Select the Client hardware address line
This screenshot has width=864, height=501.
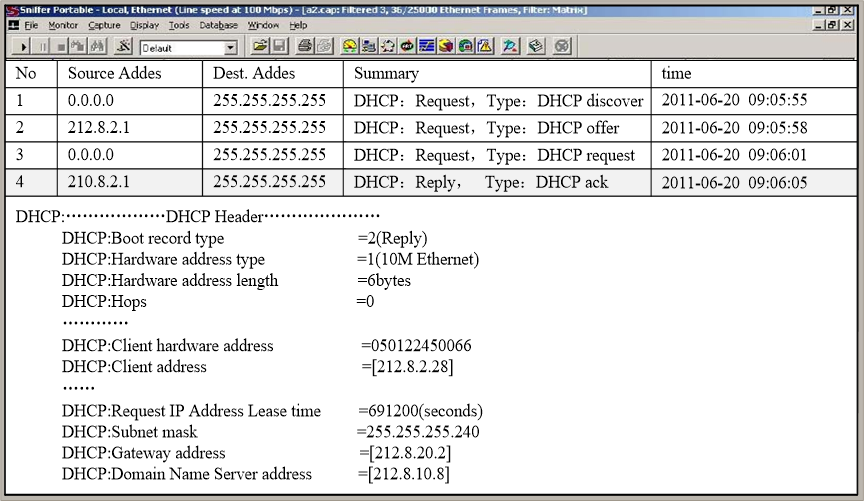(x=266, y=346)
